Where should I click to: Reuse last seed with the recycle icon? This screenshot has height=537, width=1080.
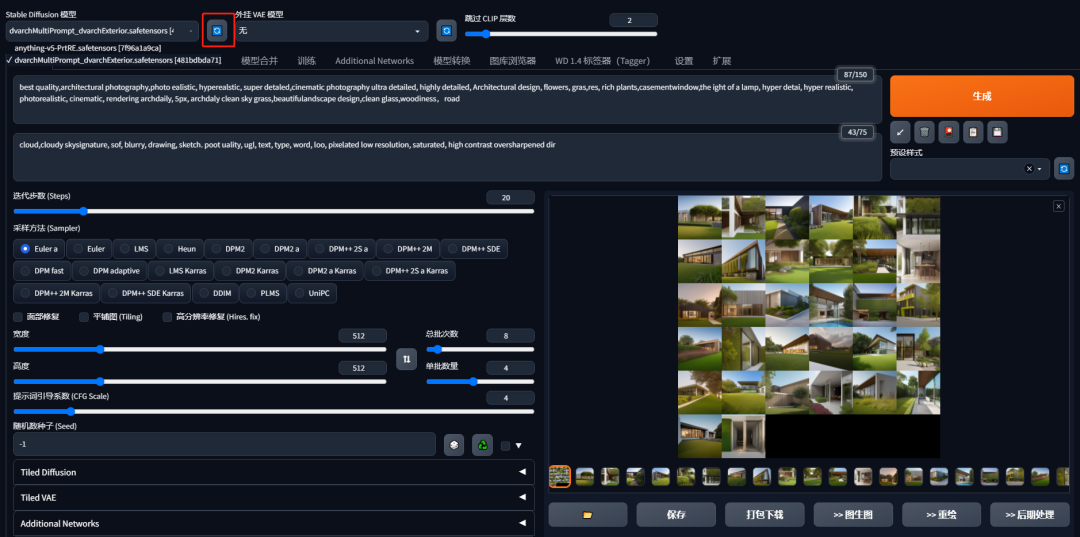click(482, 445)
